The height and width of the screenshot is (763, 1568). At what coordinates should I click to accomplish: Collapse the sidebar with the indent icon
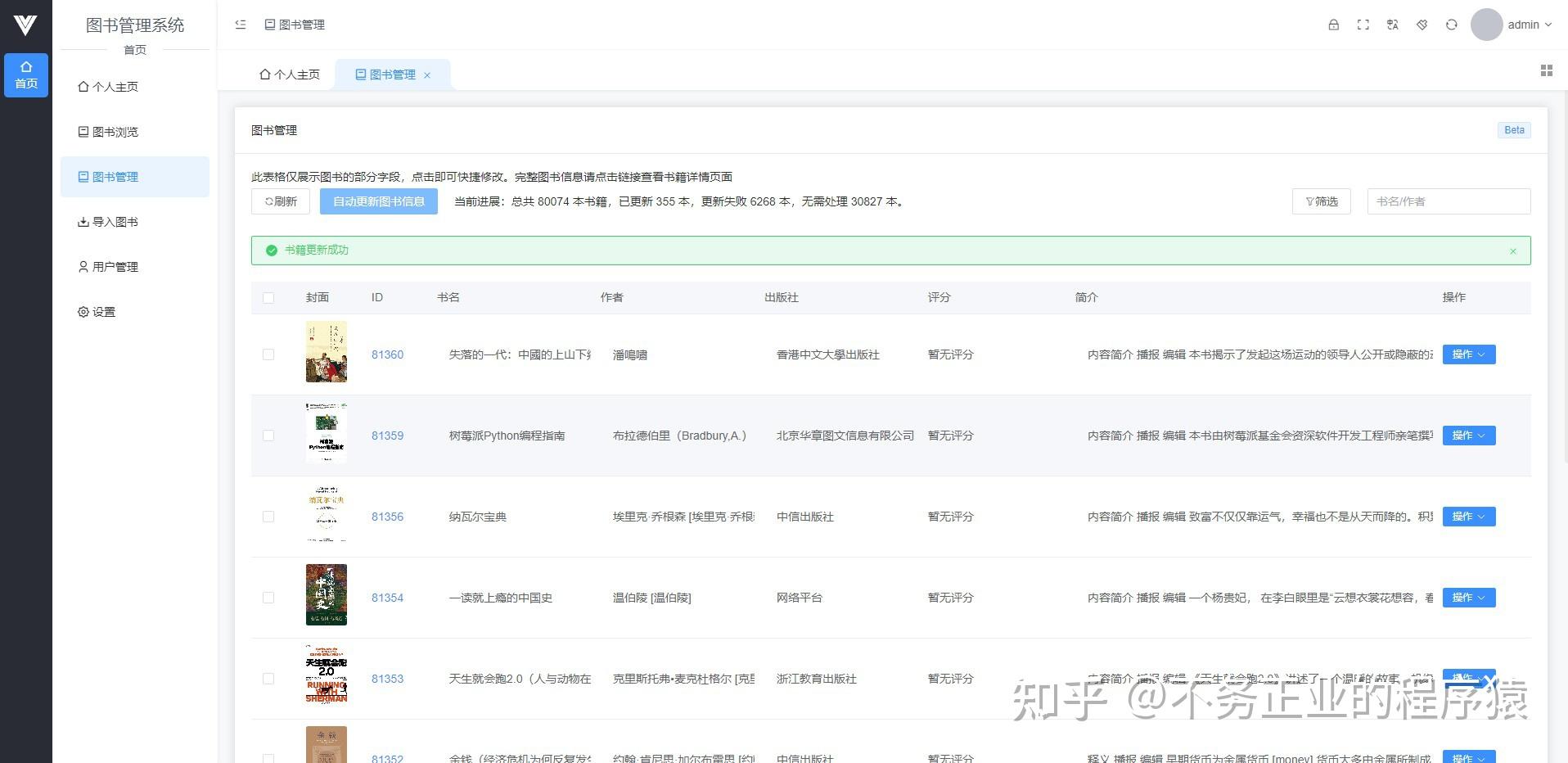(x=240, y=25)
